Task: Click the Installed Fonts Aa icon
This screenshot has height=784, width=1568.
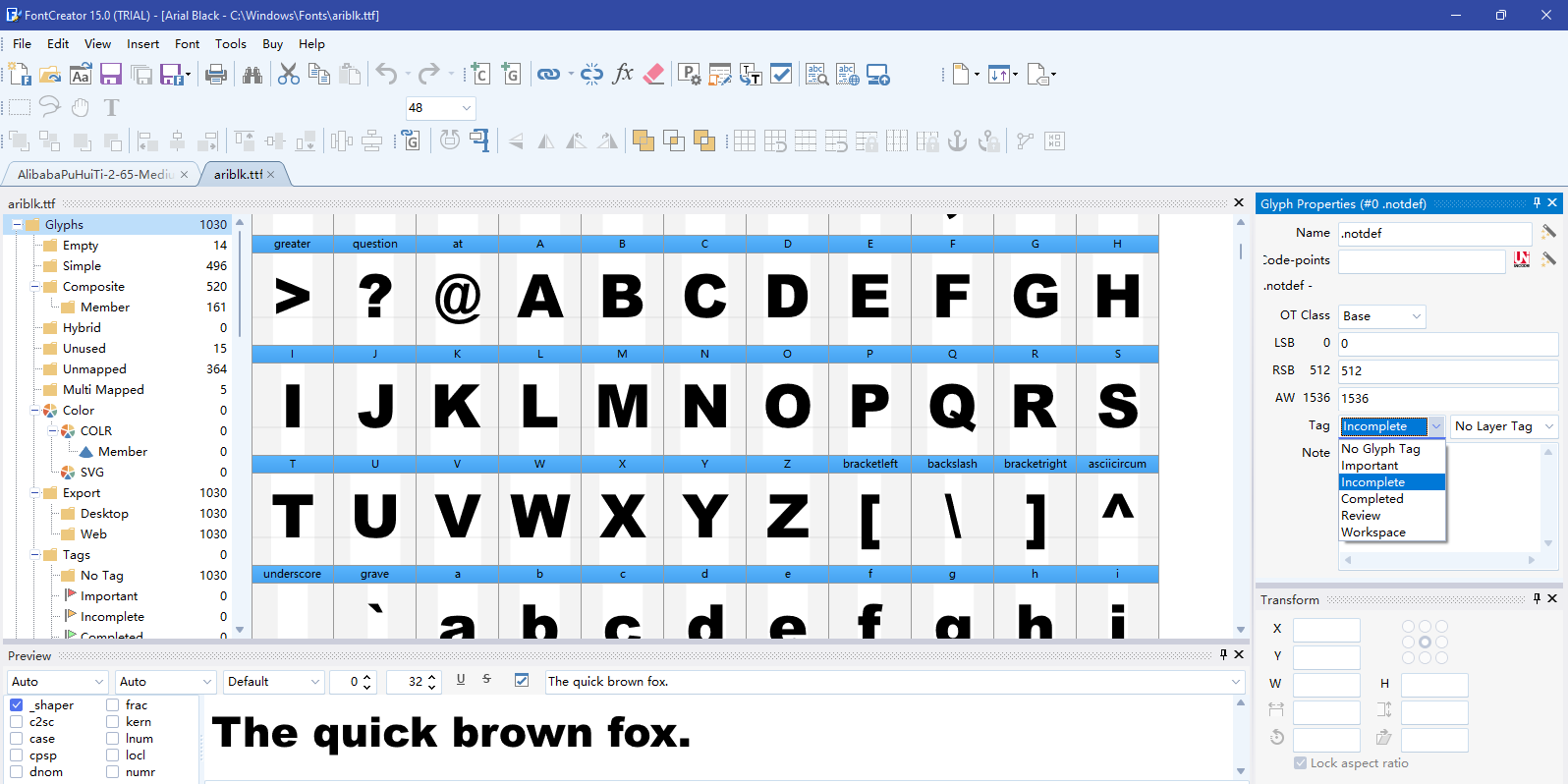Action: [x=81, y=74]
